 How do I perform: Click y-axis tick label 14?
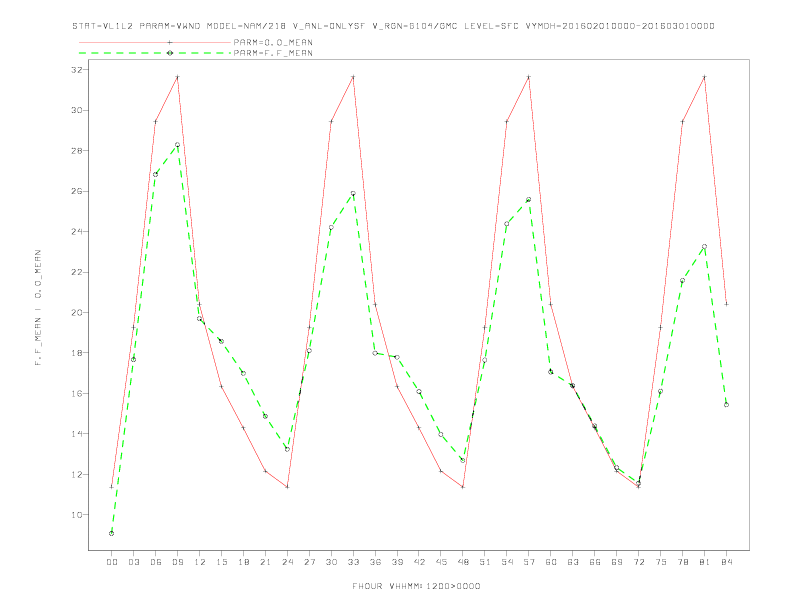(x=77, y=434)
